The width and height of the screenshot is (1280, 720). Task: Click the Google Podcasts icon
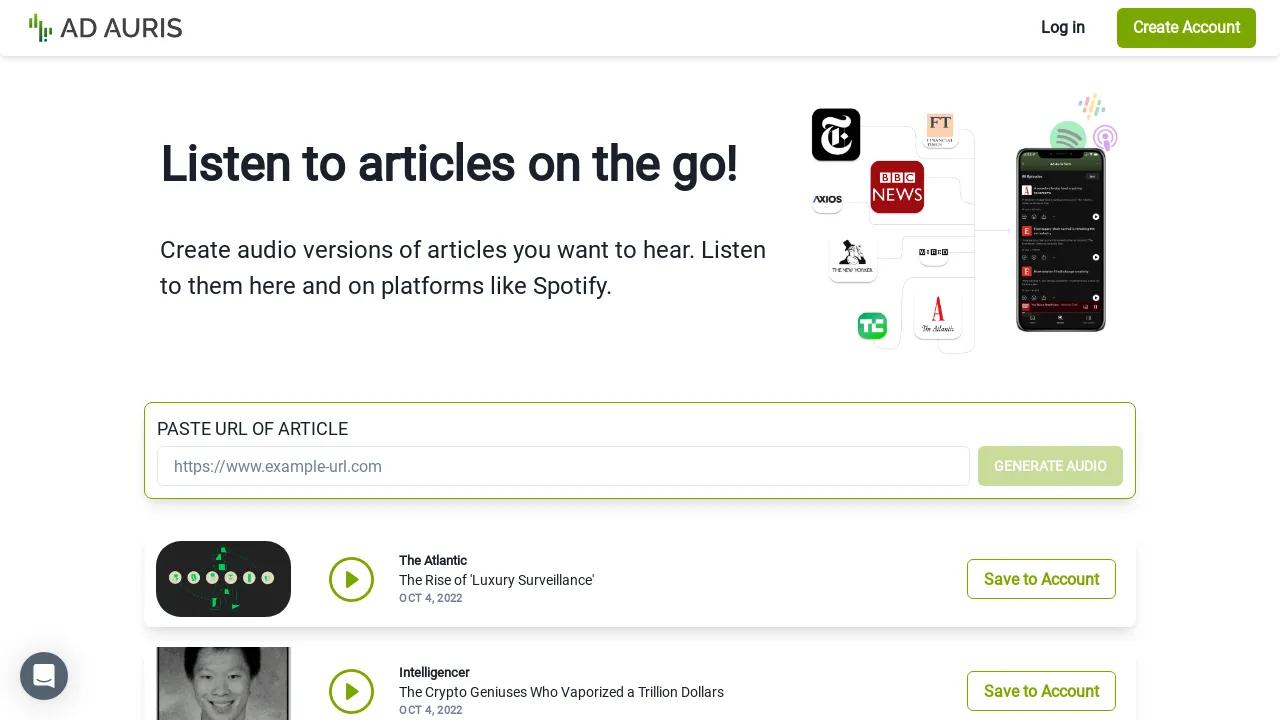coord(1091,106)
